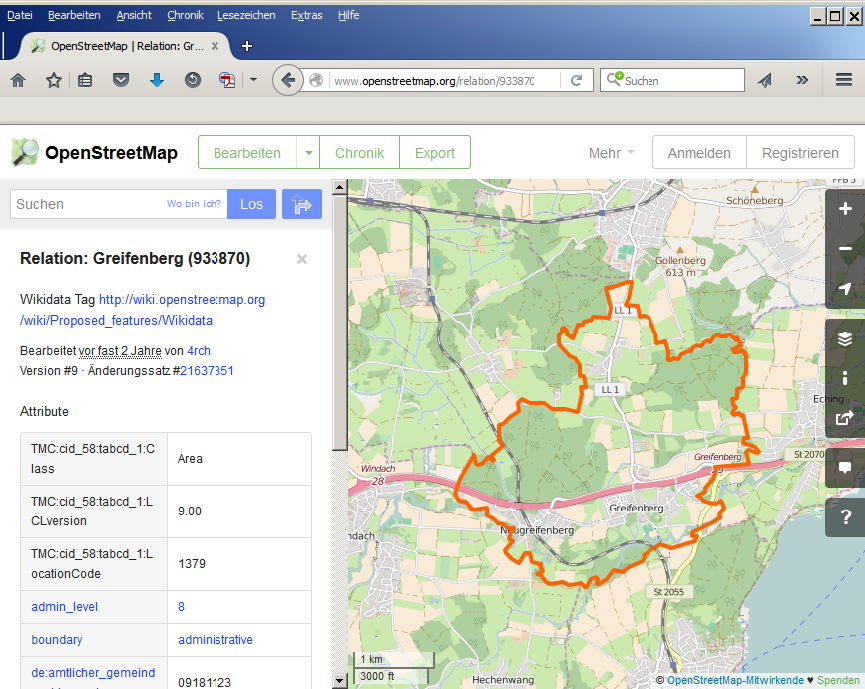Click the OpenStreetMap logo
The image size is (865, 689).
94,153
